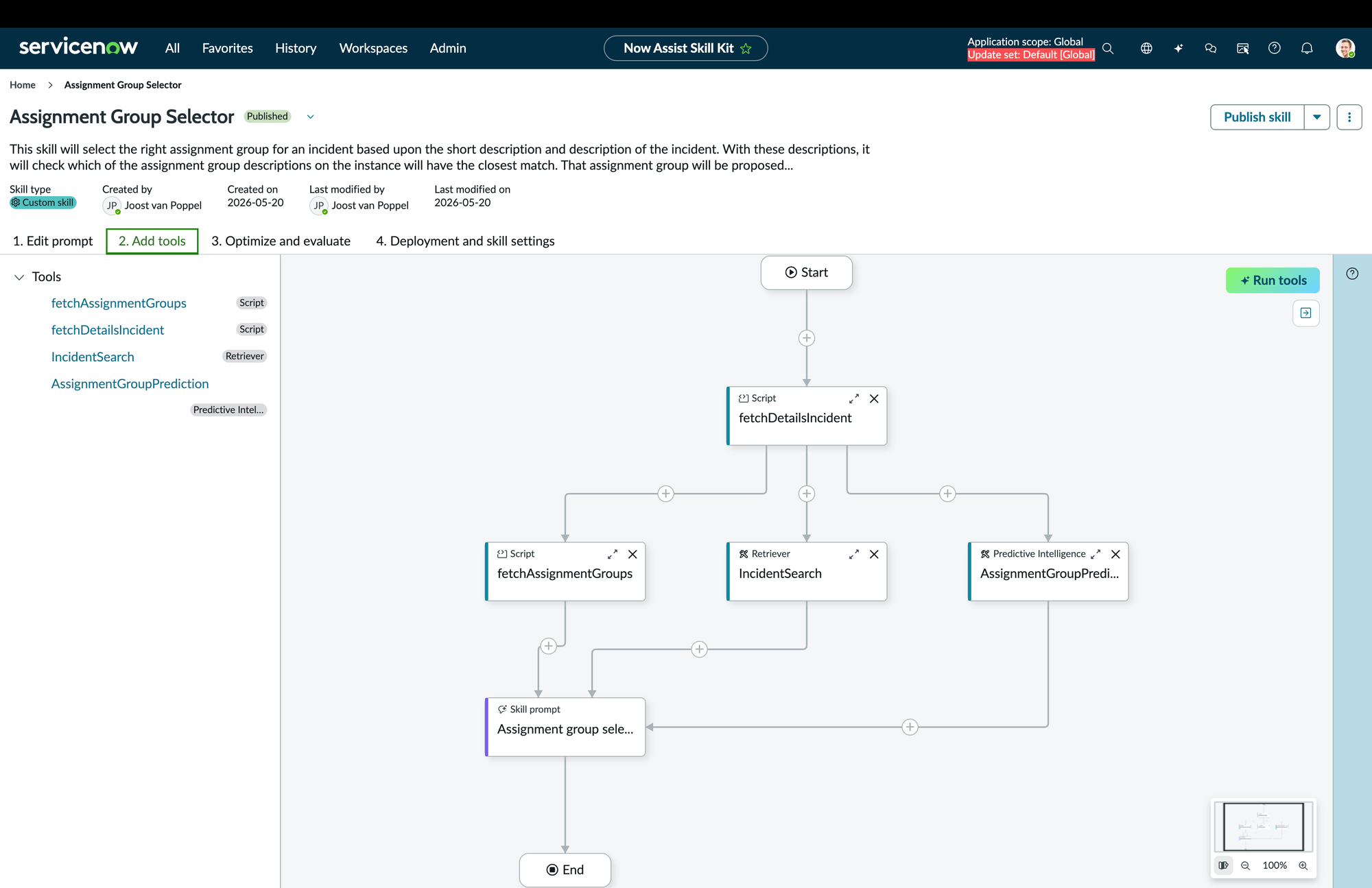Viewport: 1372px width, 888px height.
Task: Open the window/table icon in header
Action: [1242, 48]
